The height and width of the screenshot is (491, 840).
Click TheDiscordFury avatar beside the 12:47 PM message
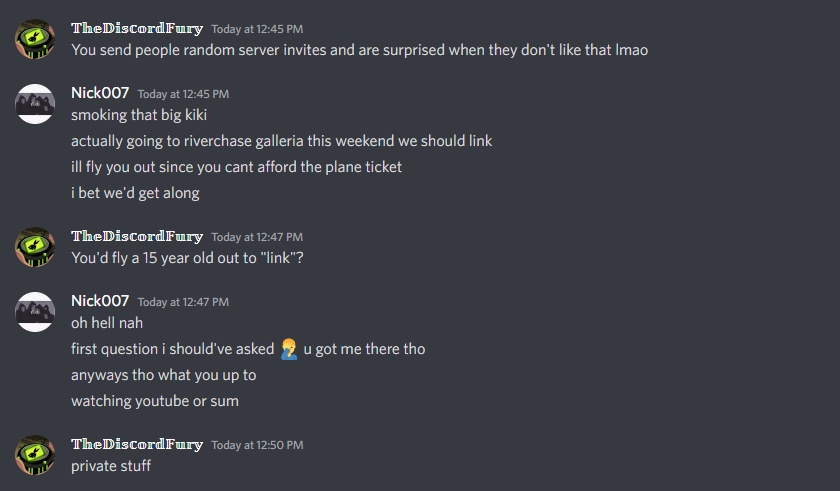pyautogui.click(x=35, y=247)
